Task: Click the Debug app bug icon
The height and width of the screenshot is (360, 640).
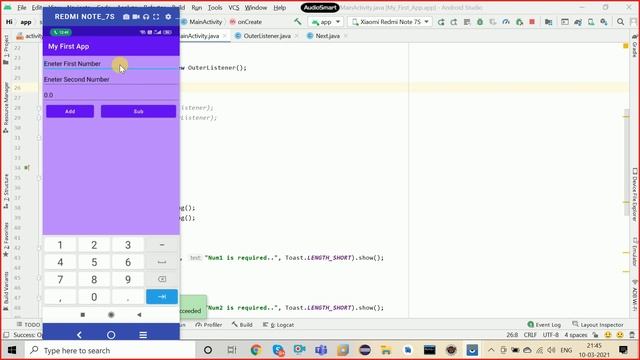Action: [480, 22]
